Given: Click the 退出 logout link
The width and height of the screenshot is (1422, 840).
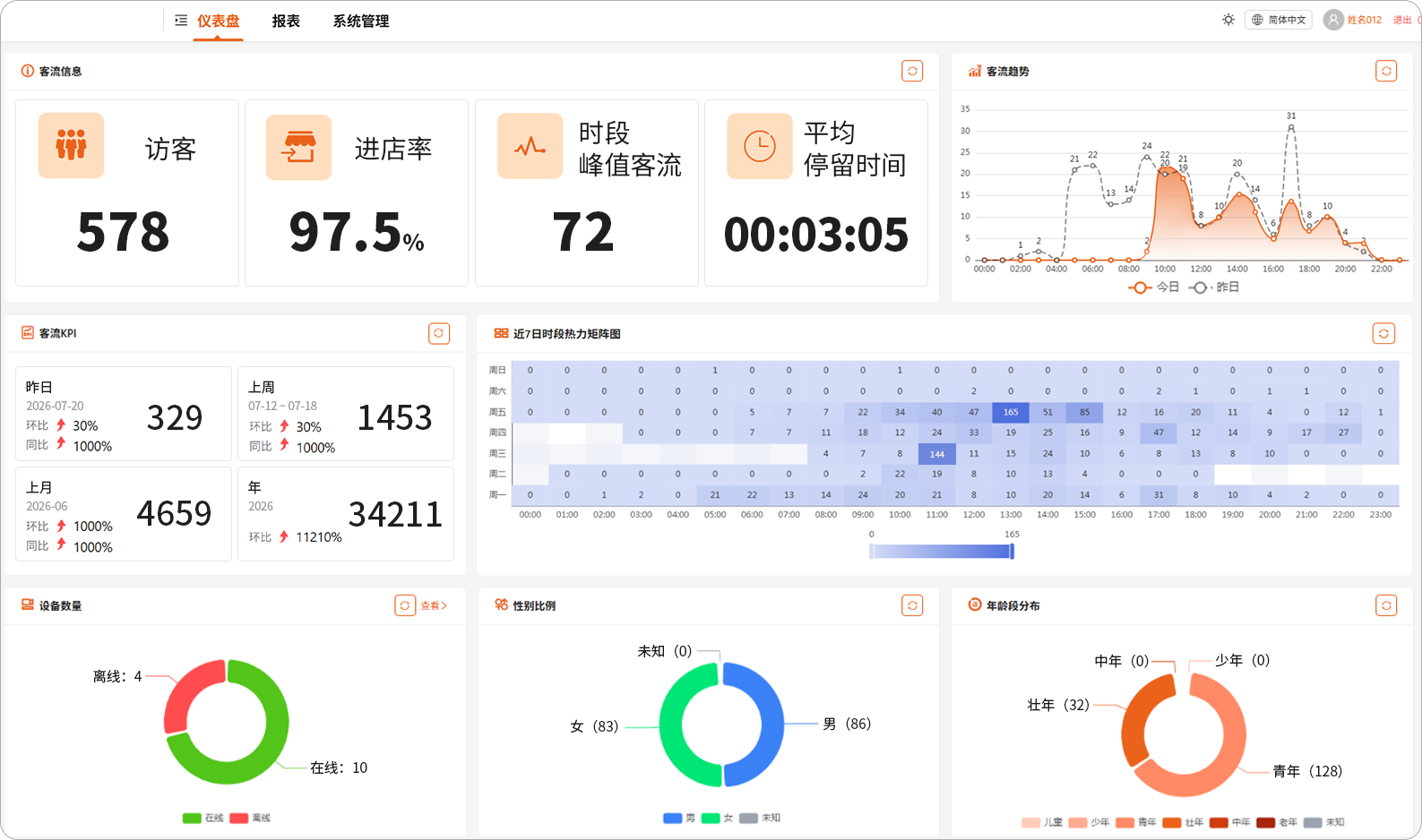Looking at the screenshot, I should coord(1402,20).
